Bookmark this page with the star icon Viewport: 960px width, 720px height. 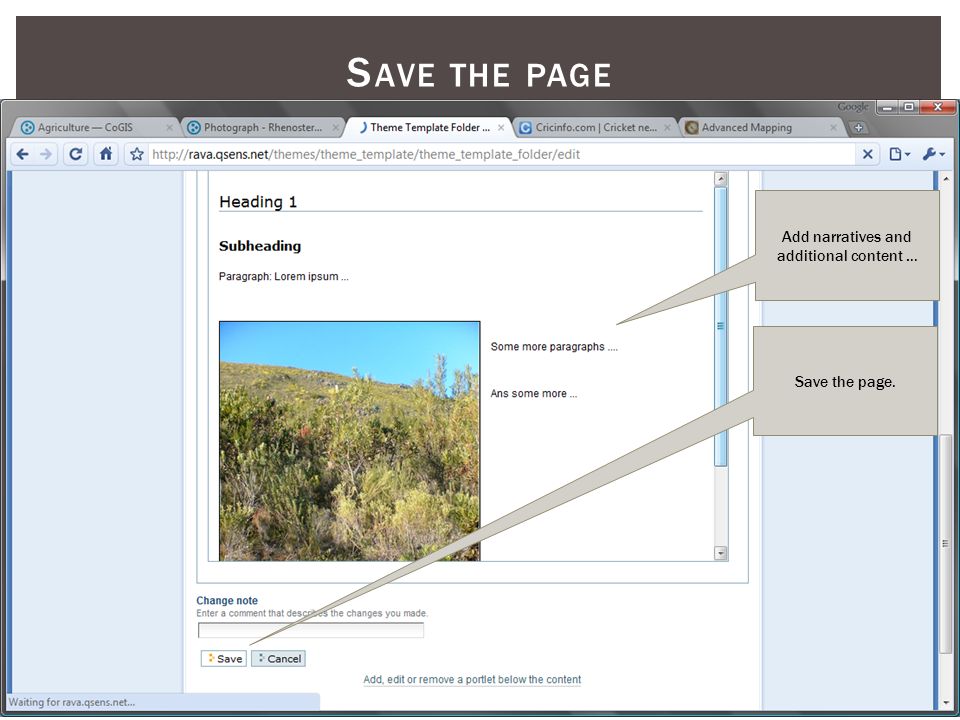[x=137, y=154]
